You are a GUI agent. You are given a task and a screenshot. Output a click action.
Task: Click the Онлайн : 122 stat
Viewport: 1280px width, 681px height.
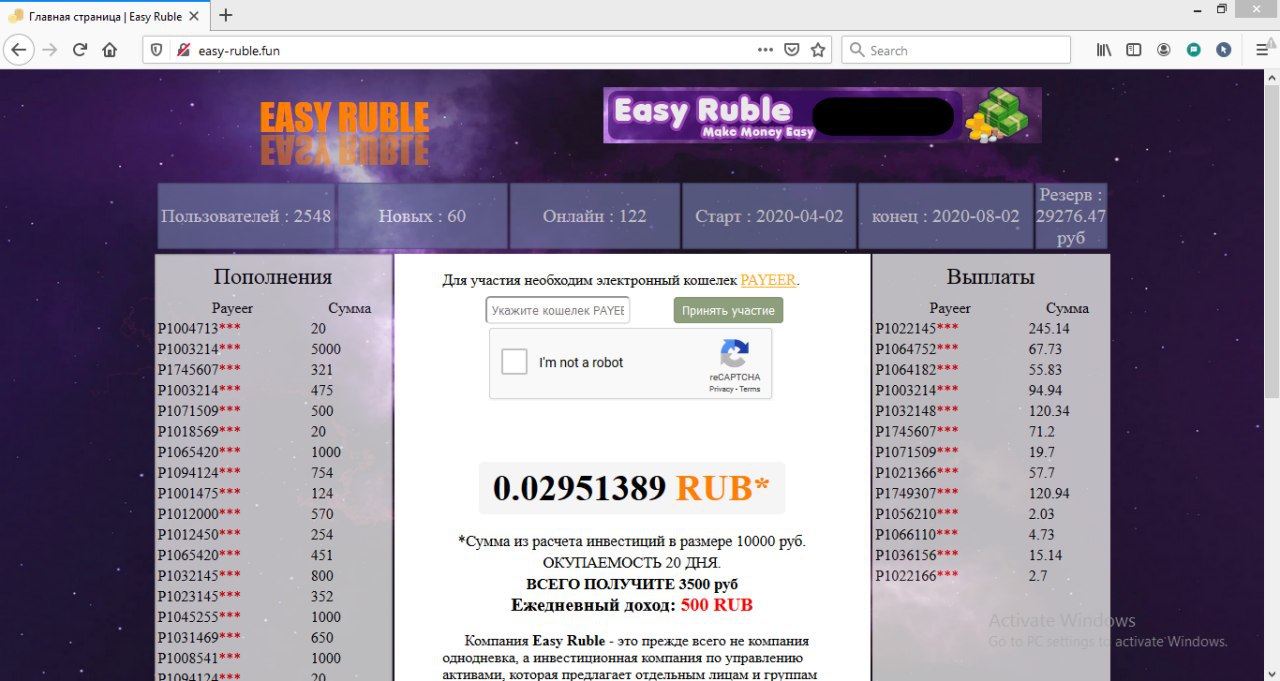pos(594,216)
